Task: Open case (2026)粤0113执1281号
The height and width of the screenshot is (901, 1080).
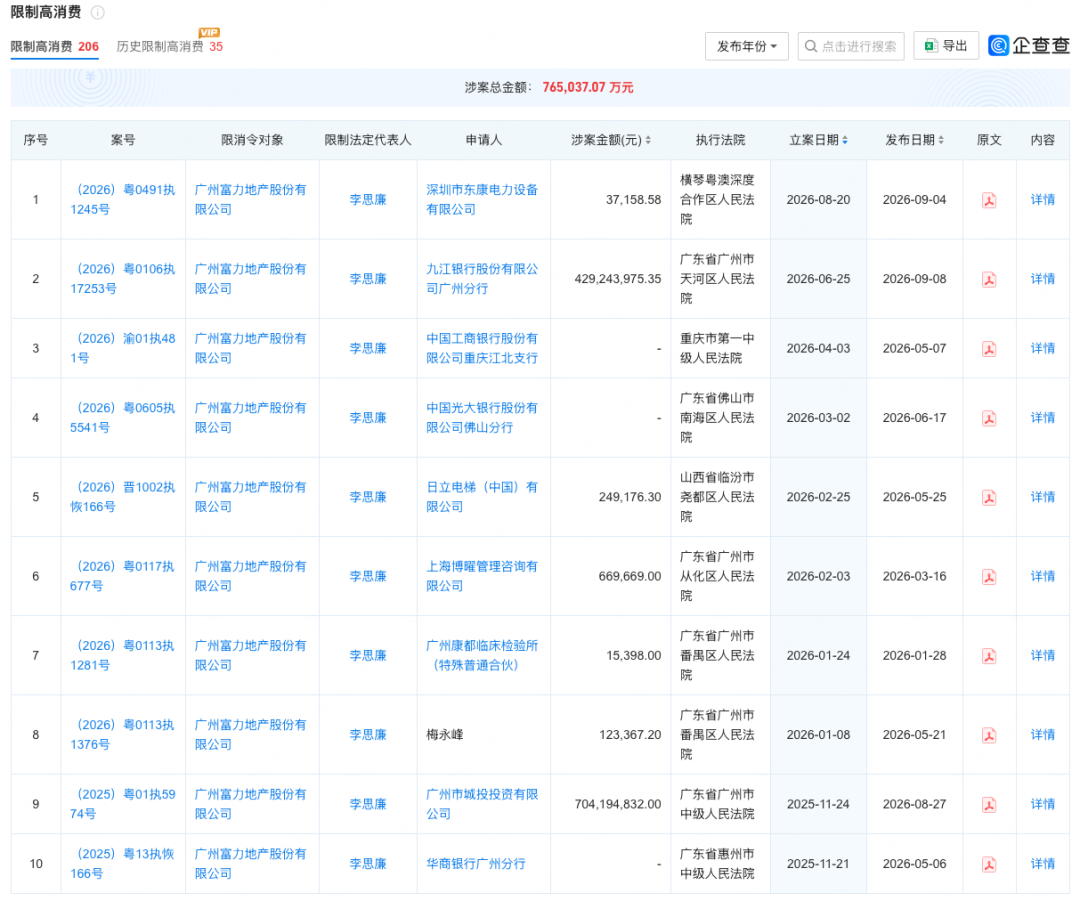Action: point(123,656)
